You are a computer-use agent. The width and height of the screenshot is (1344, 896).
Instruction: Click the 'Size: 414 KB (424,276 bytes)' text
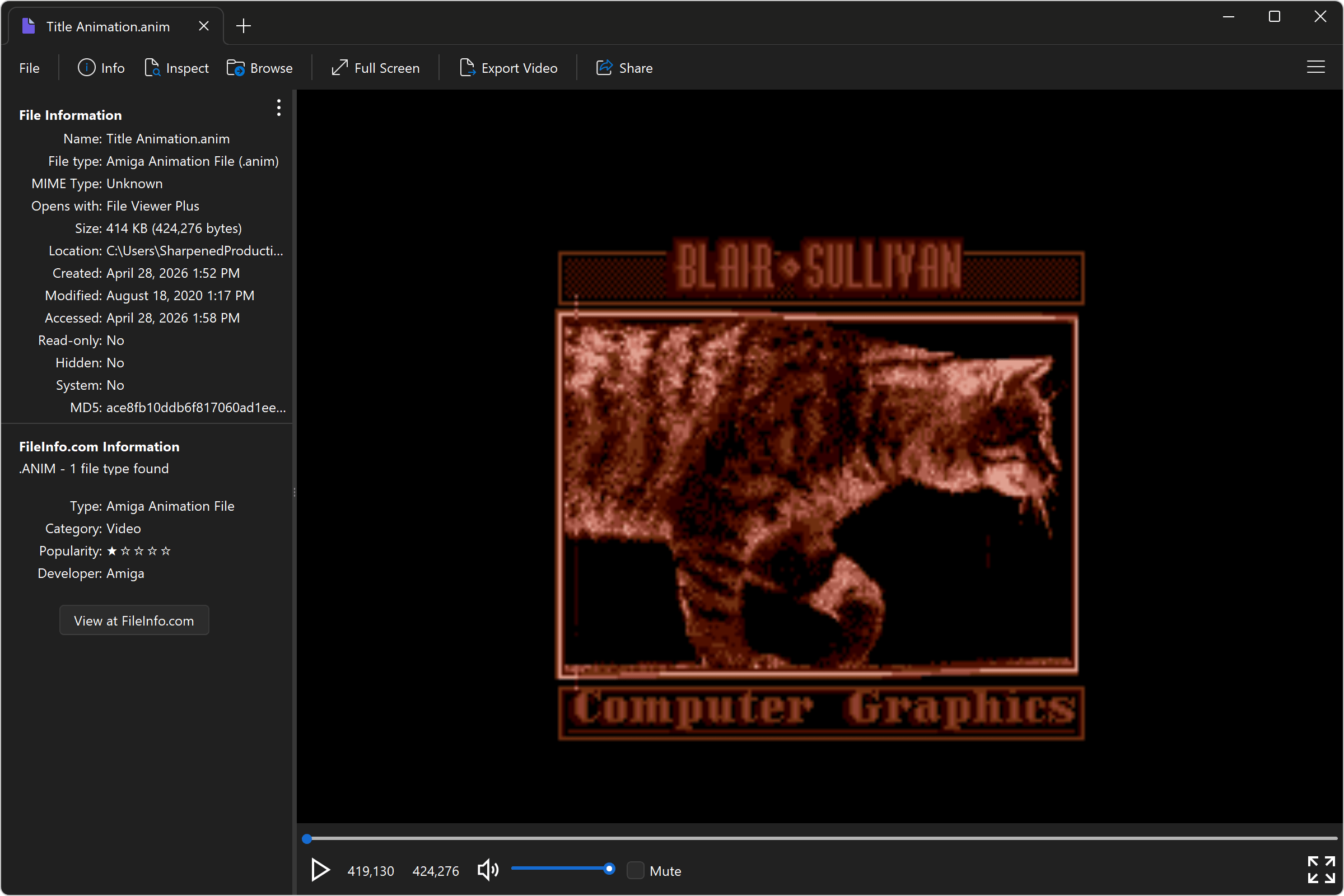[x=158, y=228]
